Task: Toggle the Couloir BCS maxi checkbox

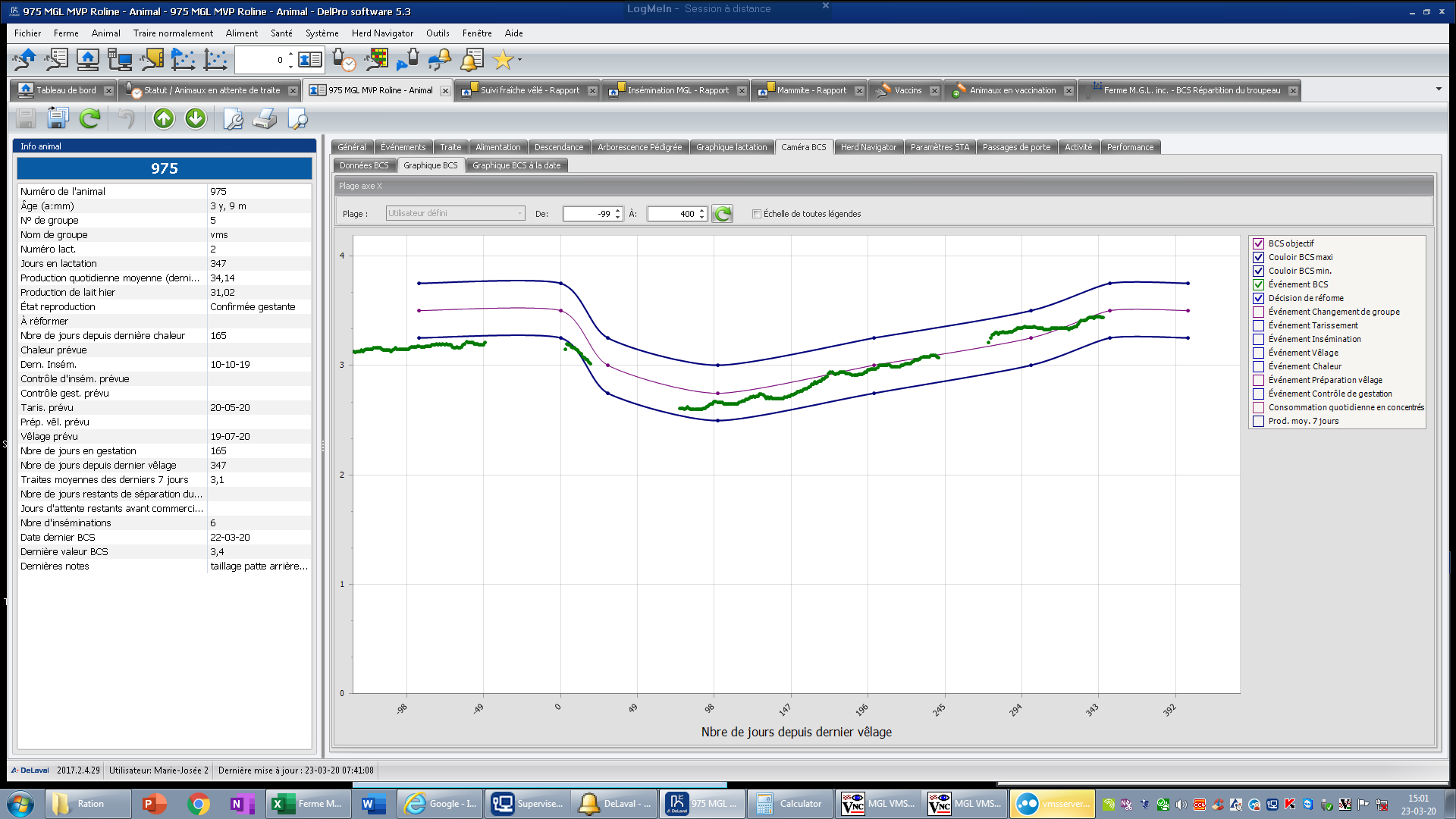Action: coord(1259,257)
